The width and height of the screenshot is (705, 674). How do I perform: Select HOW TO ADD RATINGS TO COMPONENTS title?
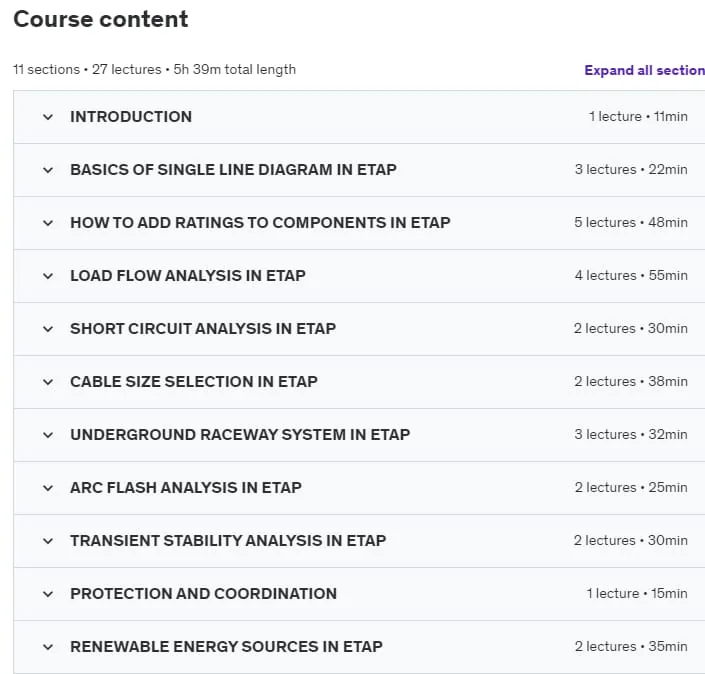260,223
